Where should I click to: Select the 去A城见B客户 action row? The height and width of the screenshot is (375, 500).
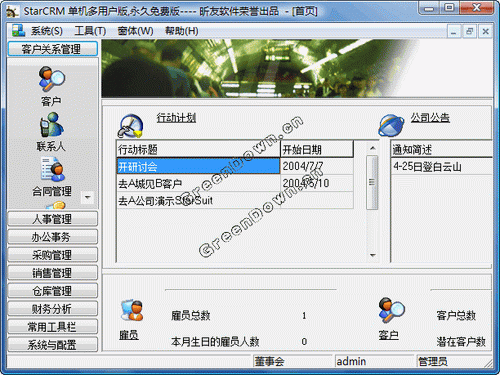click(235, 183)
